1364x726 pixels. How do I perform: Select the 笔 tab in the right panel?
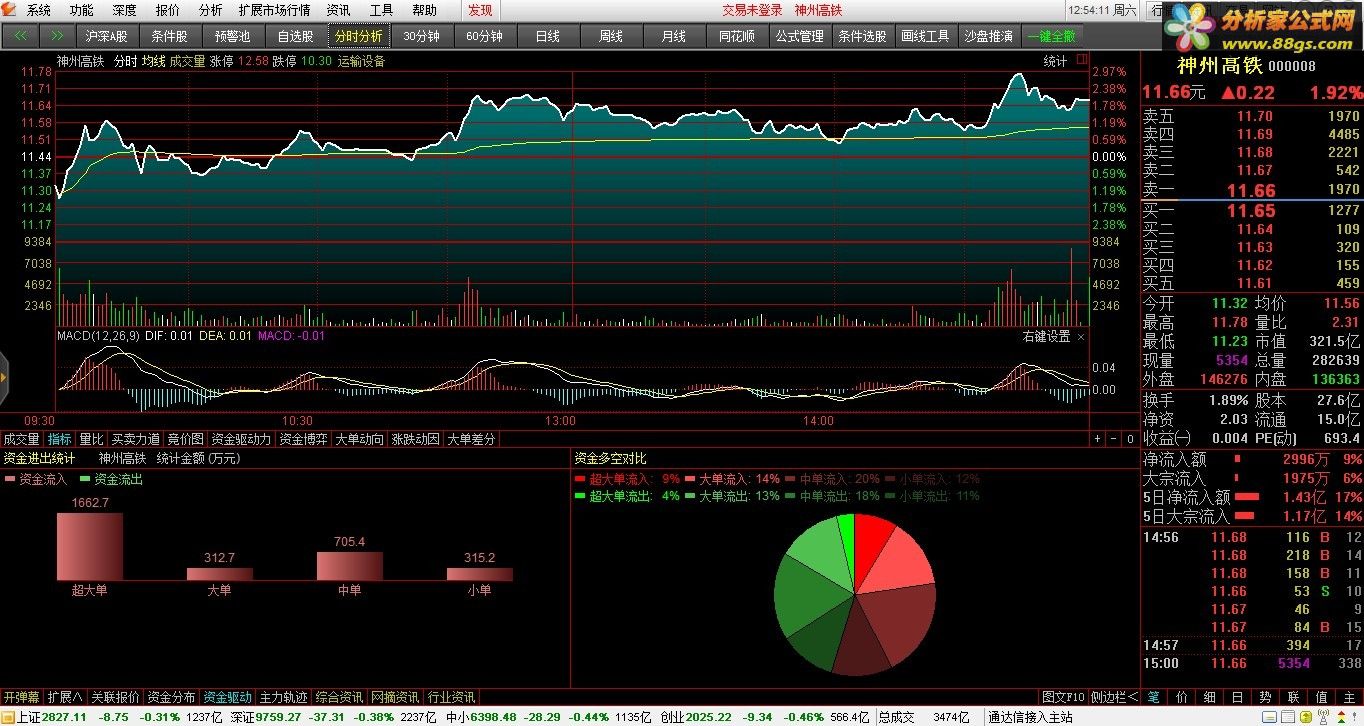point(1153,697)
